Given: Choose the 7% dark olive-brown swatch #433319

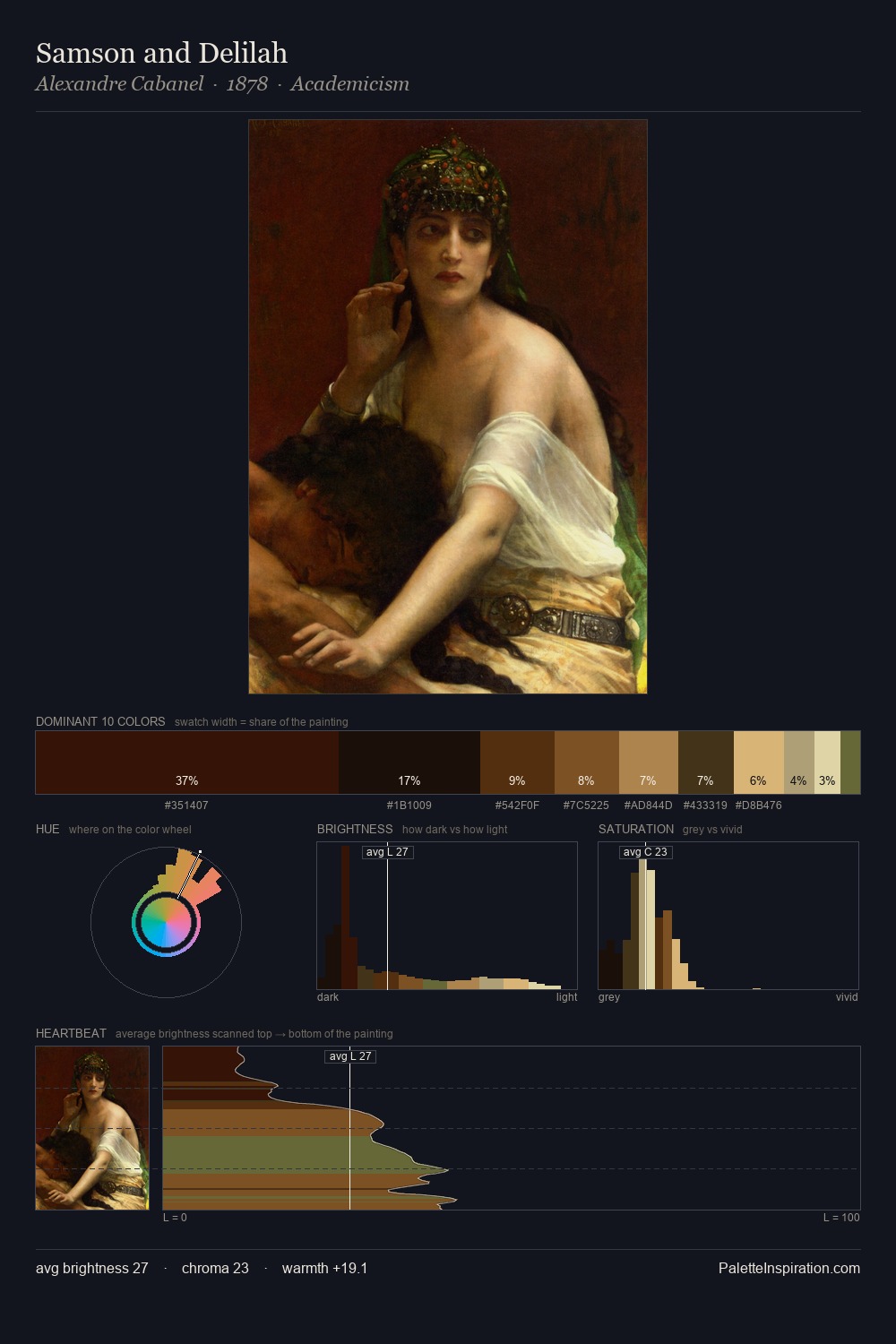Looking at the screenshot, I should [x=706, y=762].
